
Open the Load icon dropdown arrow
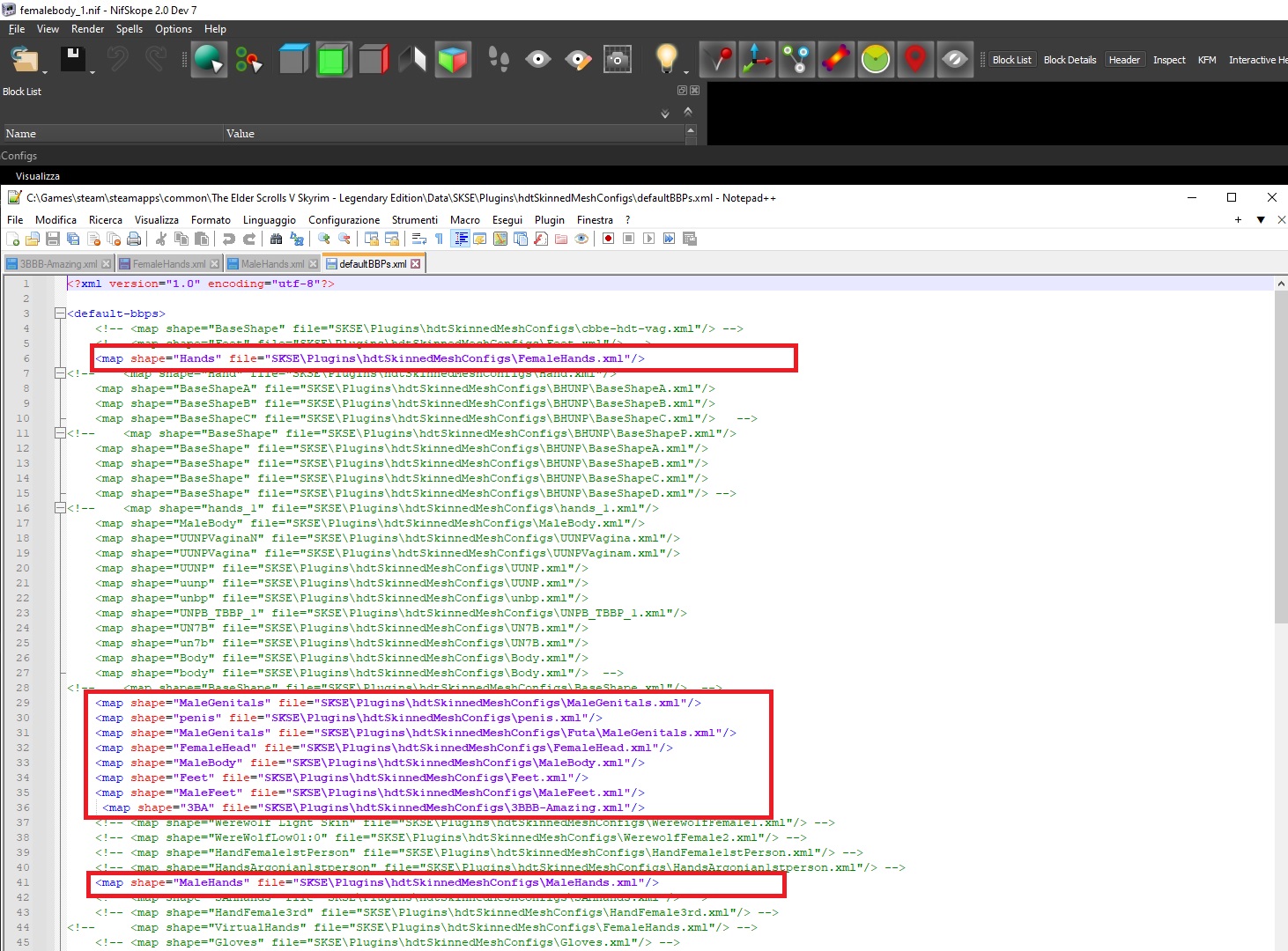(x=44, y=70)
